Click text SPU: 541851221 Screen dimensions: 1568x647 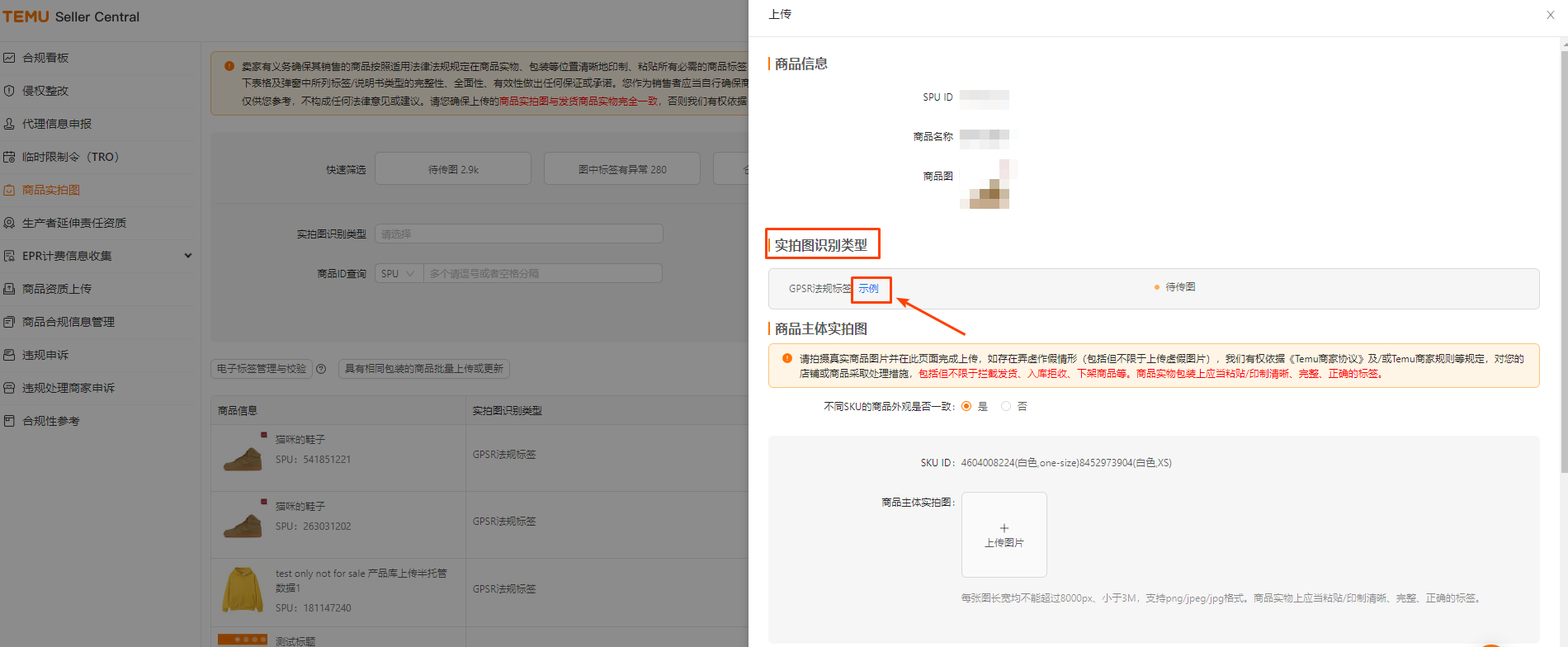click(x=313, y=460)
